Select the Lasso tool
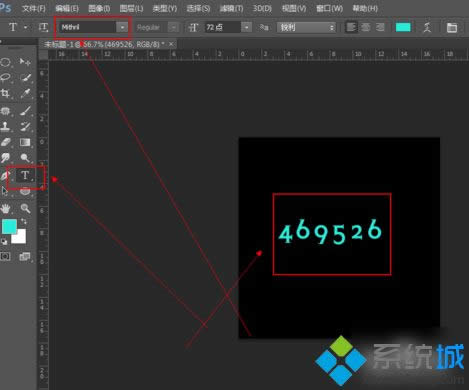The height and width of the screenshot is (390, 469). [x=6, y=78]
